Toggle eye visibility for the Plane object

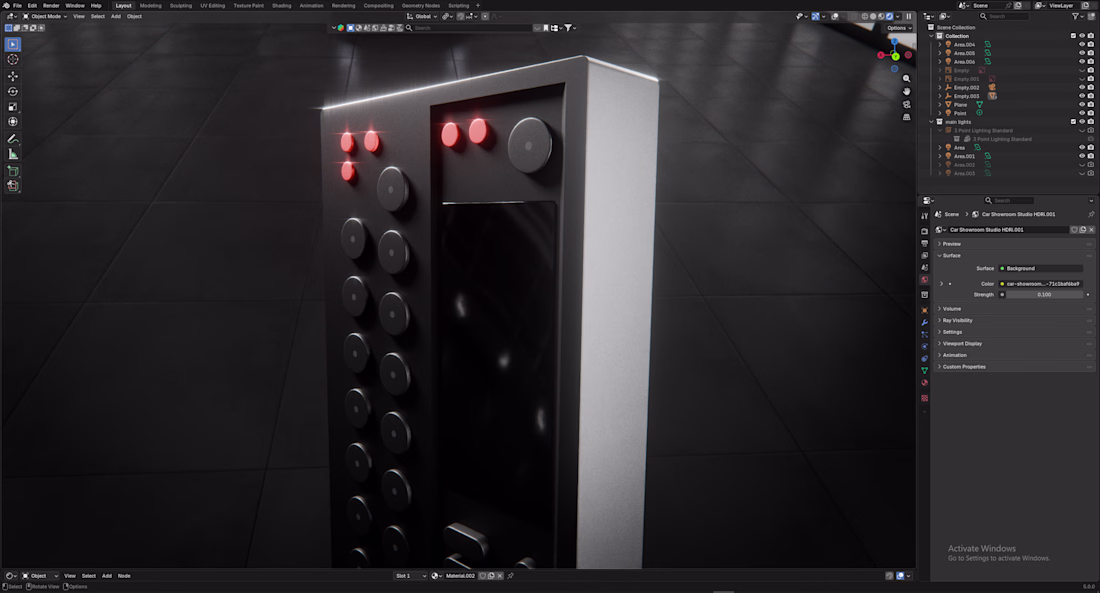pos(1082,105)
